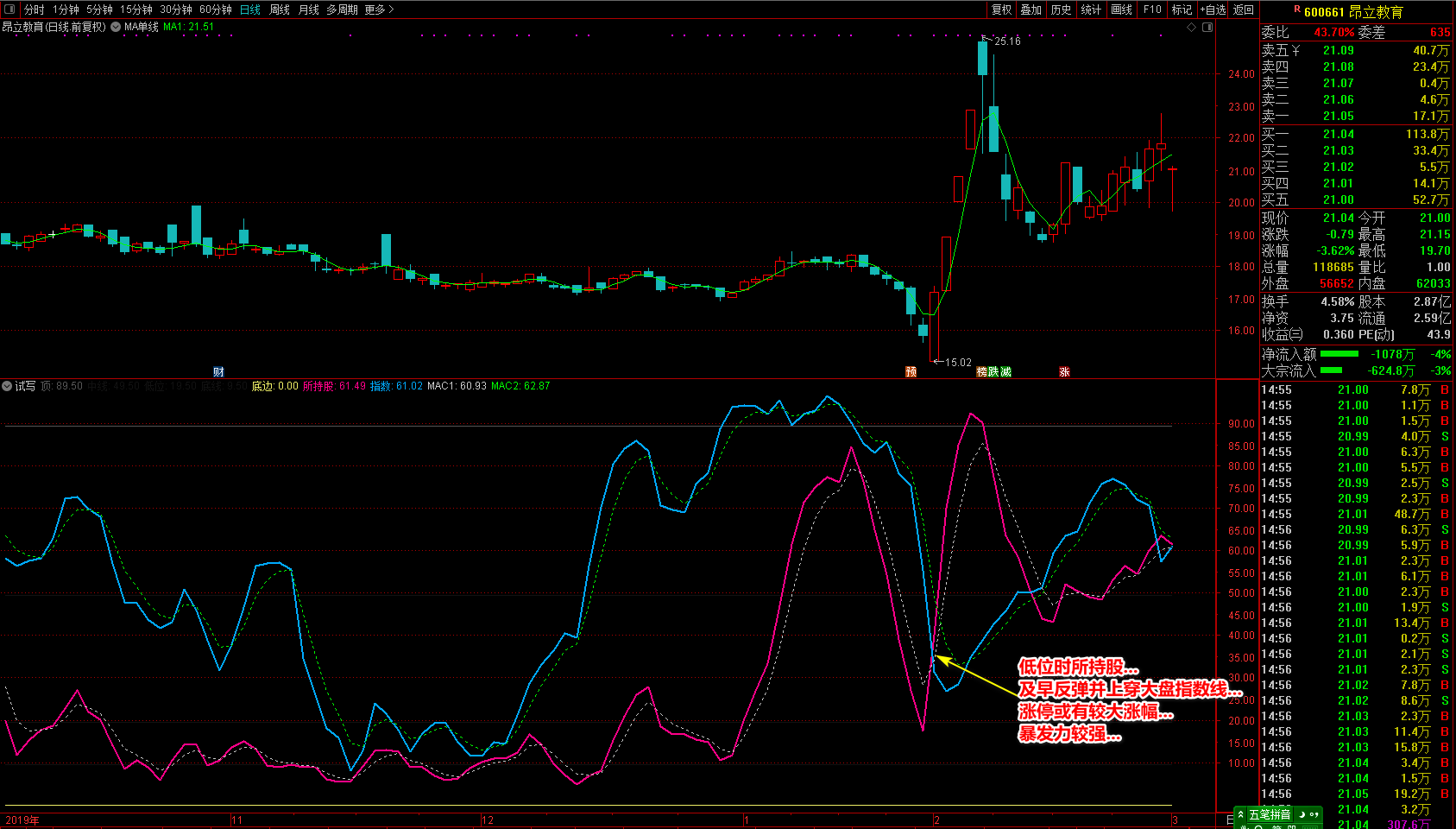
Task: Click the moon icon in input method bar
Action: (x=1301, y=814)
